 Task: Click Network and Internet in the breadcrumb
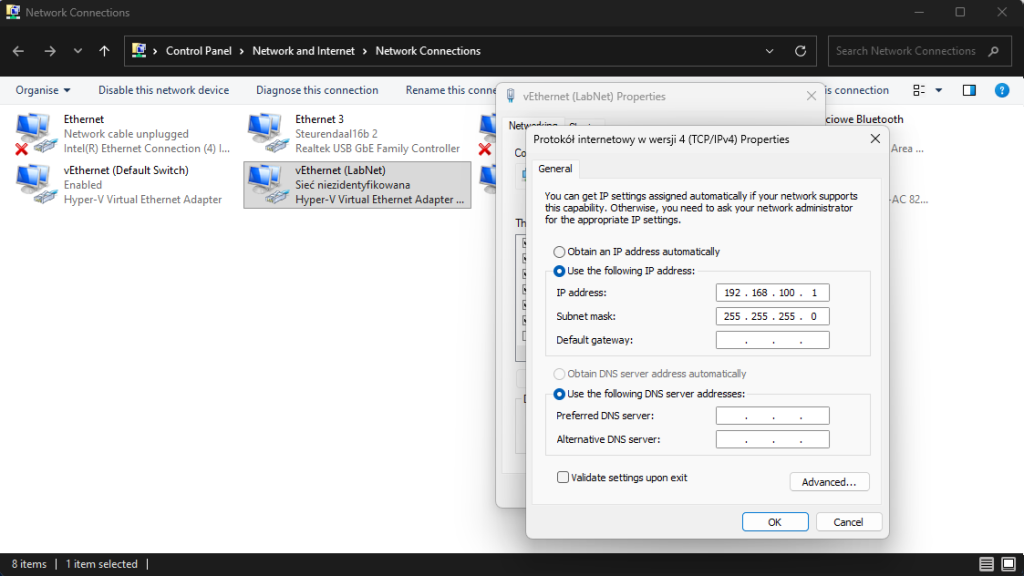(x=305, y=50)
